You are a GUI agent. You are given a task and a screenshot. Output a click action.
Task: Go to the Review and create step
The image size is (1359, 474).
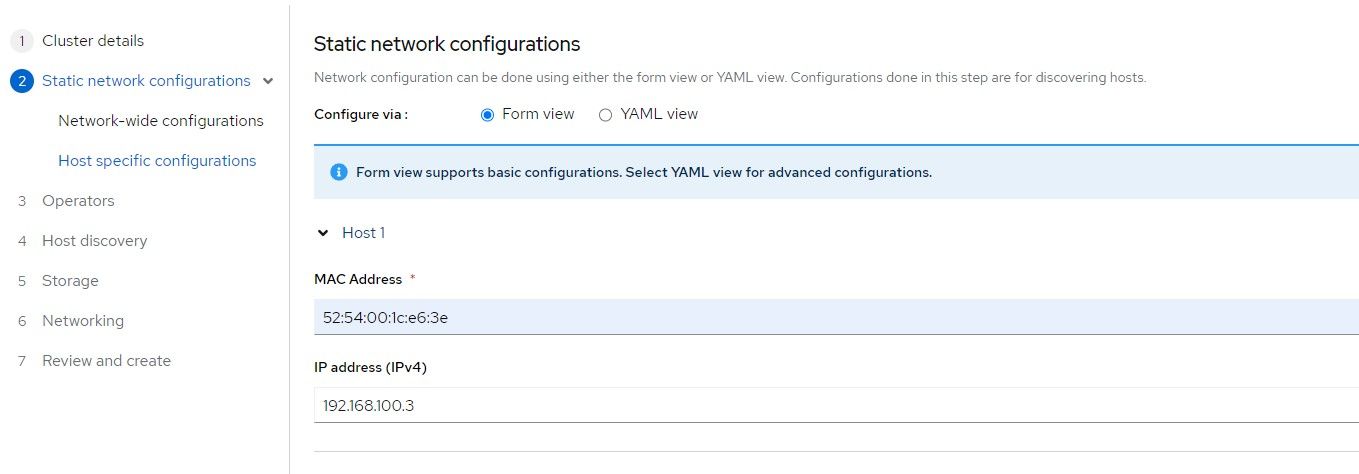coord(106,361)
